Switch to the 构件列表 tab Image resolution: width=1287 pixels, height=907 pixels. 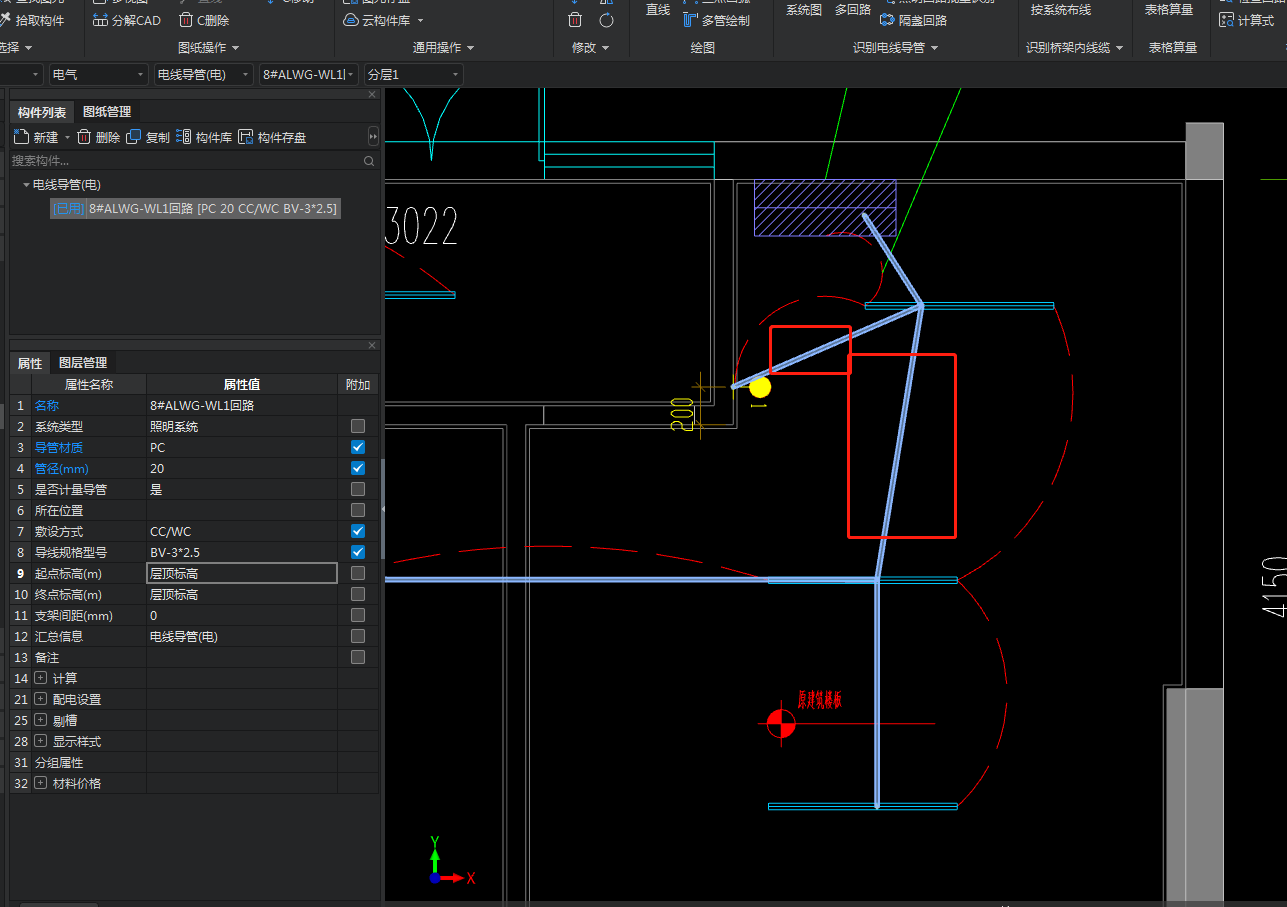point(42,112)
